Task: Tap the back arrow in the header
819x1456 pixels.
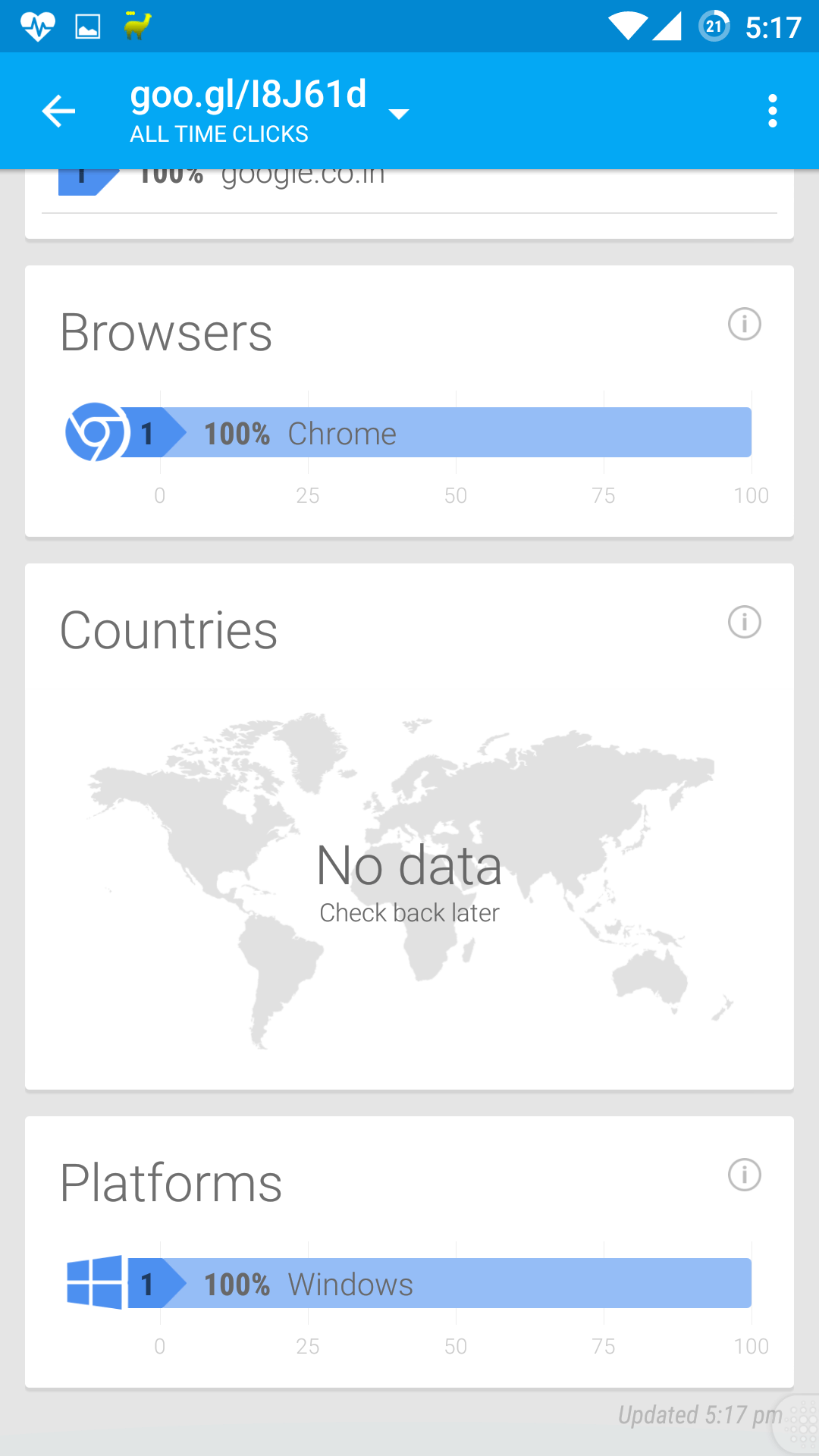Action: [58, 111]
